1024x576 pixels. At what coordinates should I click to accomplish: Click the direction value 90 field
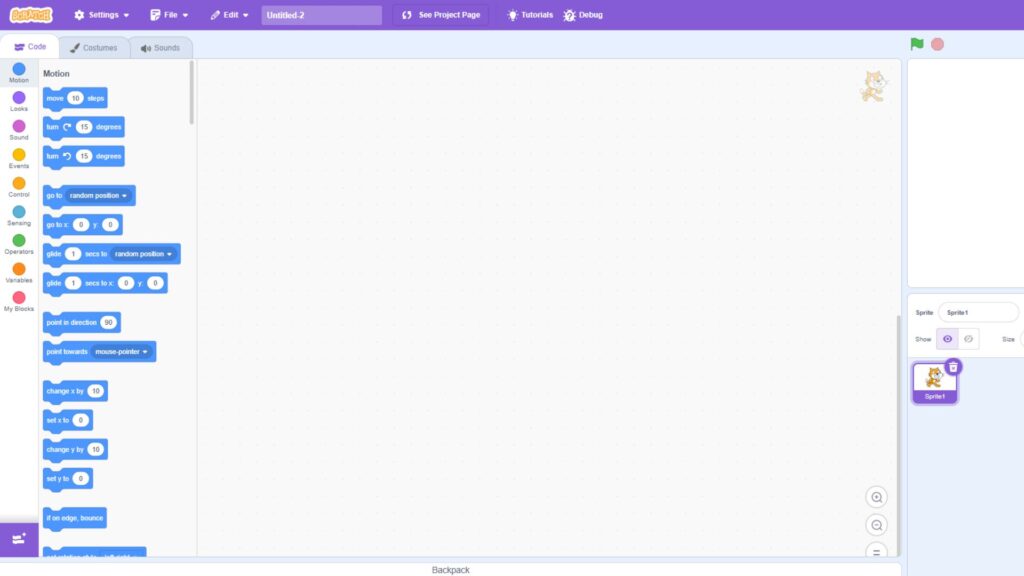(108, 322)
